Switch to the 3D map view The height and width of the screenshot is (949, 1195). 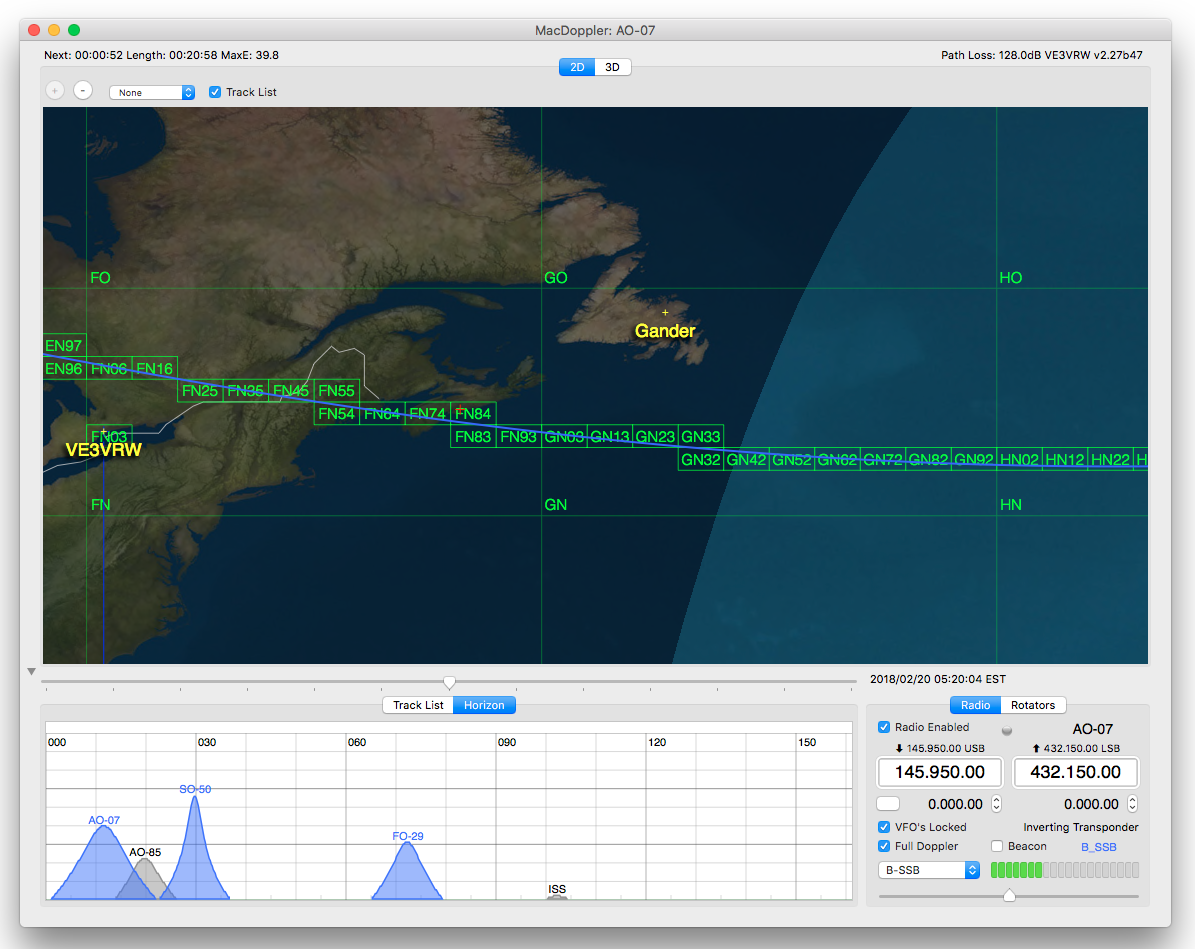[x=613, y=67]
